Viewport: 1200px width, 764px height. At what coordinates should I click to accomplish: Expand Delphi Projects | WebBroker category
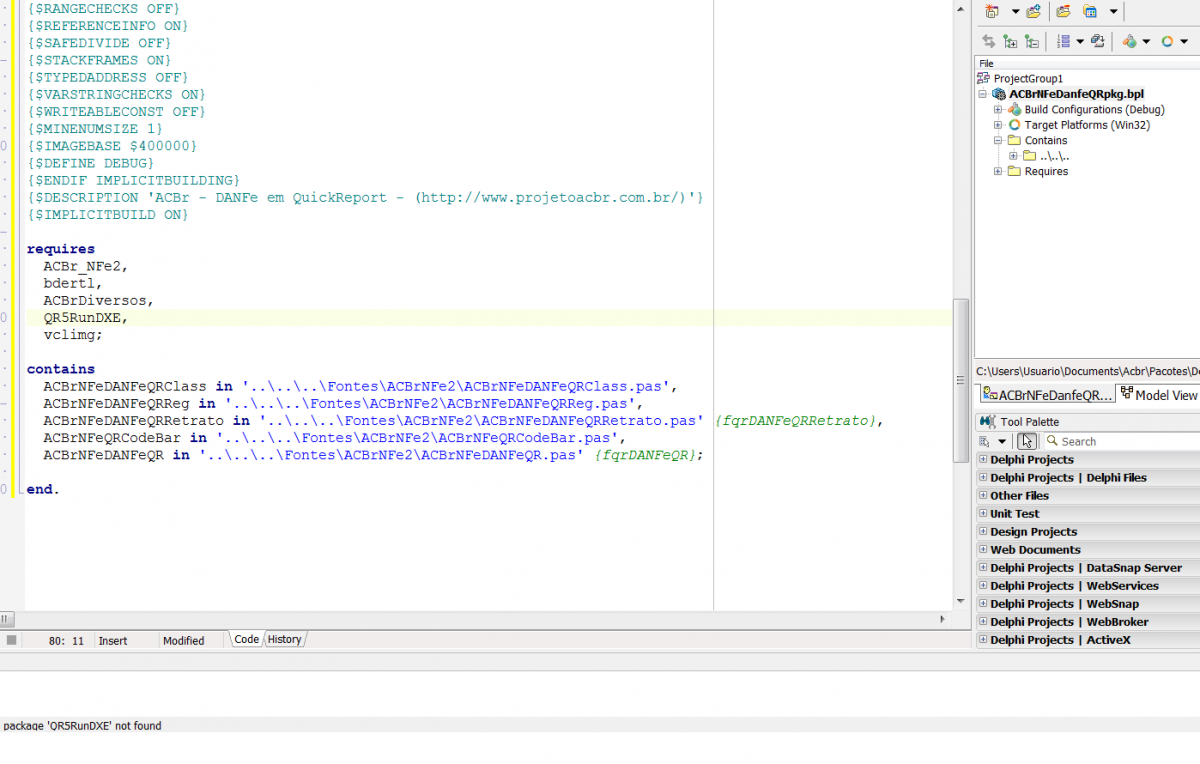pyautogui.click(x=983, y=621)
